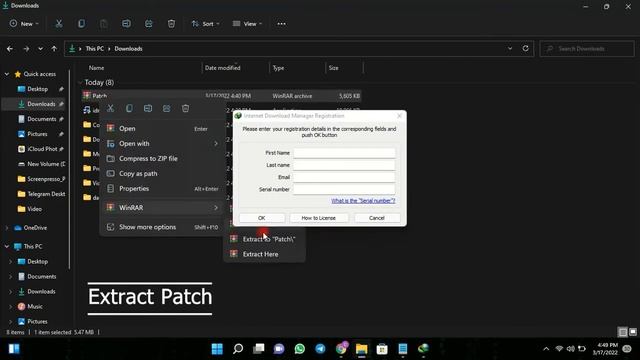Click the Rename icon in Explorer toolbar
The width and height of the screenshot is (640, 360).
click(126, 24)
